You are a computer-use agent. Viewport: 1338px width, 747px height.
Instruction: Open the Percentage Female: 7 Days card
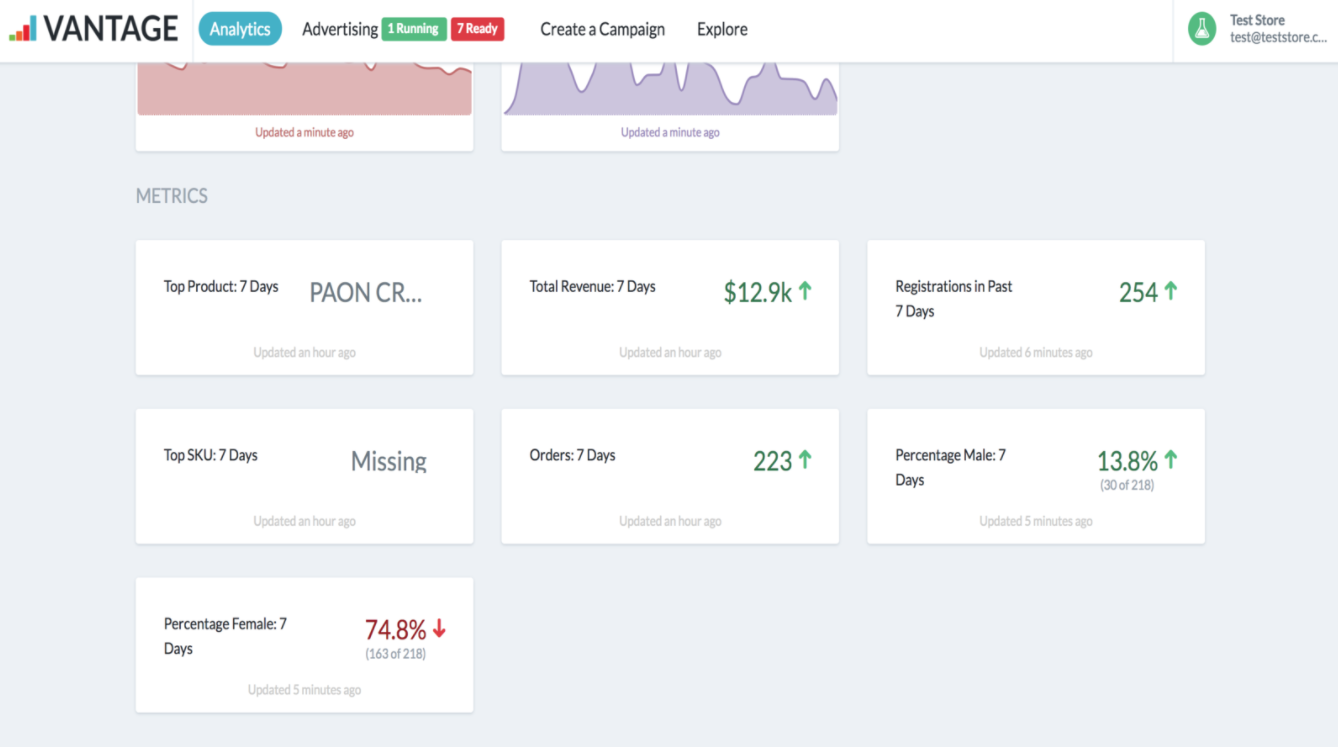pyautogui.click(x=304, y=645)
